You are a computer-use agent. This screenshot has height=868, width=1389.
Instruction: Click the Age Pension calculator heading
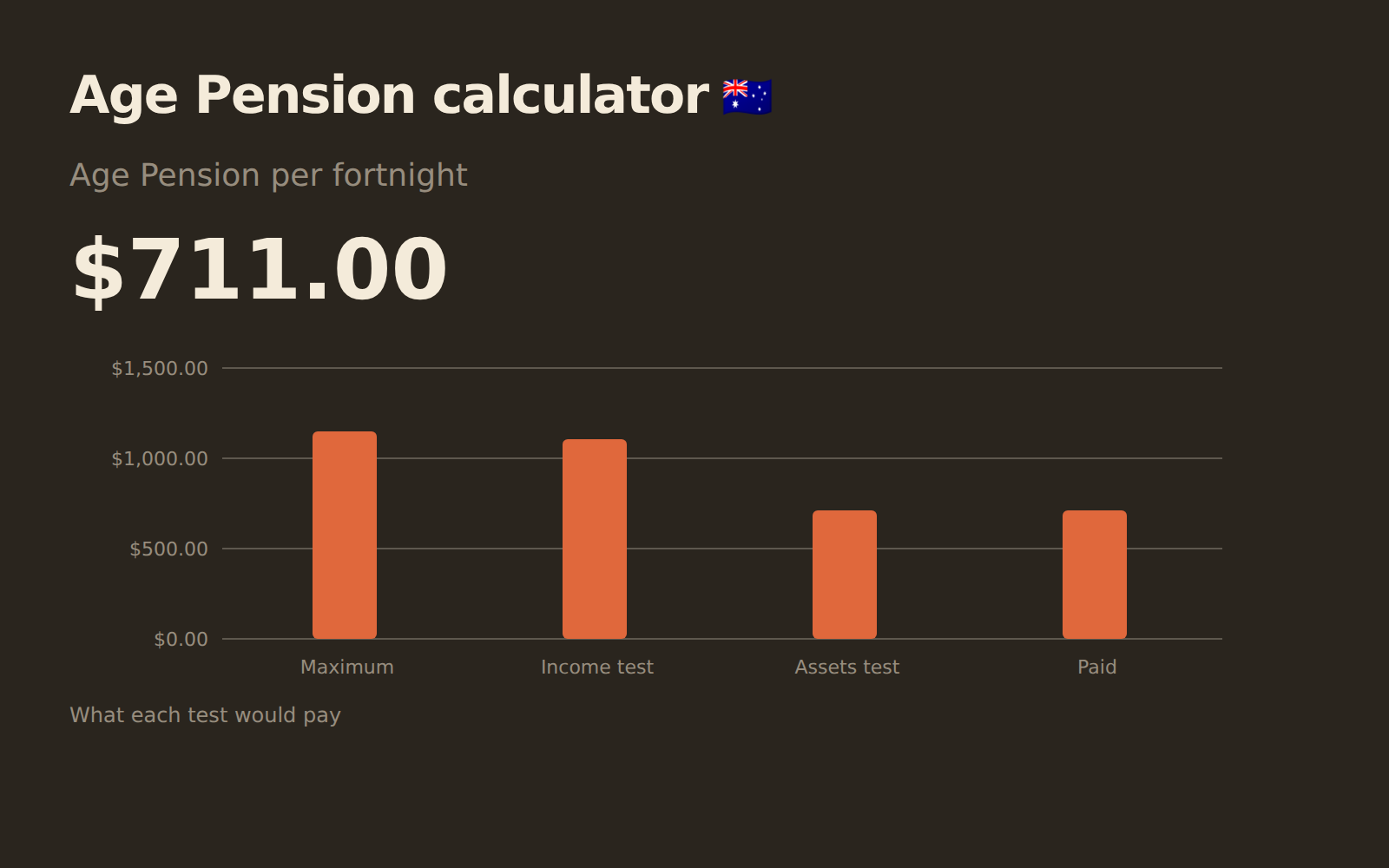click(389, 95)
